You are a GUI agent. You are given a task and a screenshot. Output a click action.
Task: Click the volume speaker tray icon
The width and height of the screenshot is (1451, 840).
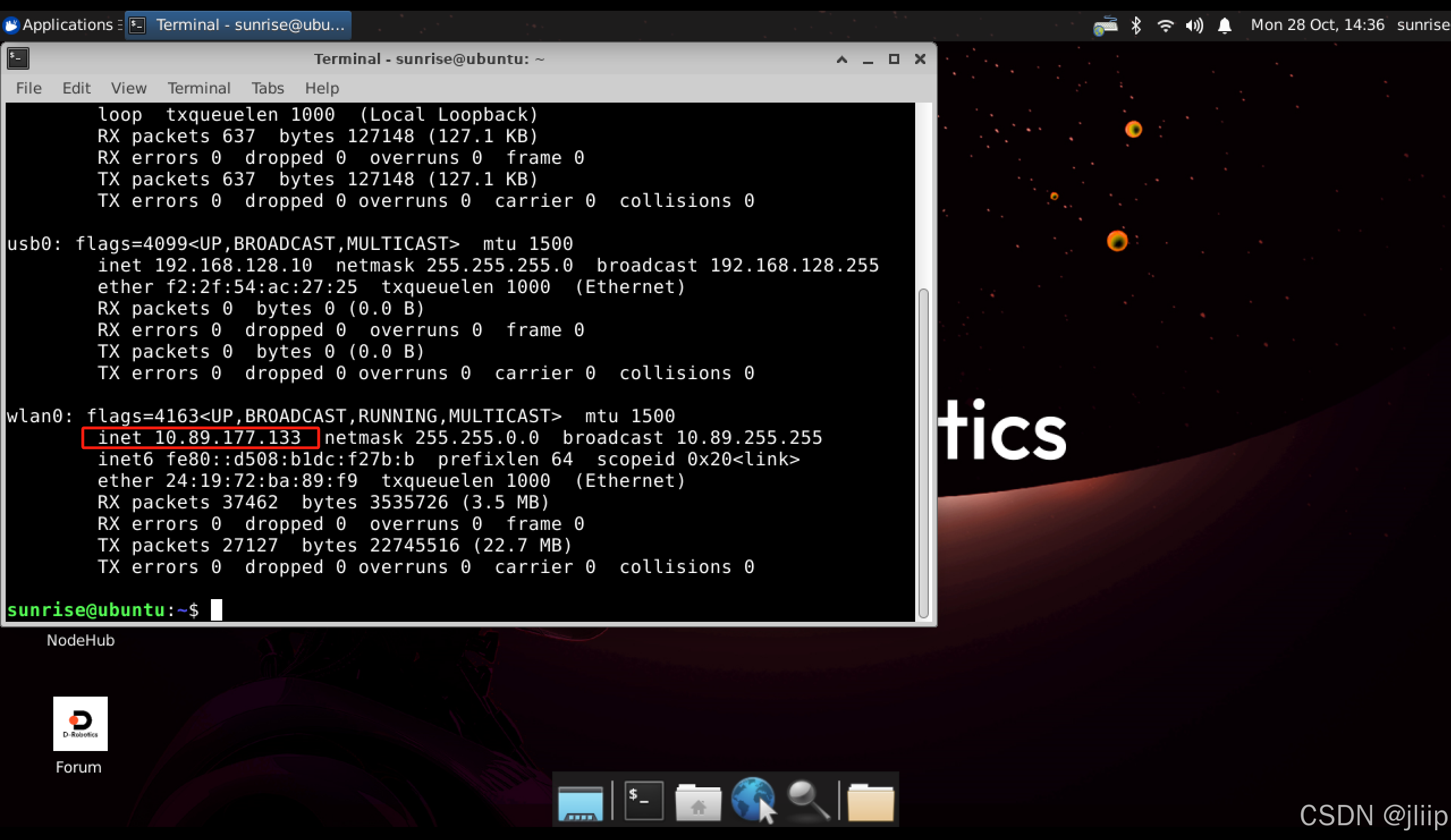tap(1194, 26)
